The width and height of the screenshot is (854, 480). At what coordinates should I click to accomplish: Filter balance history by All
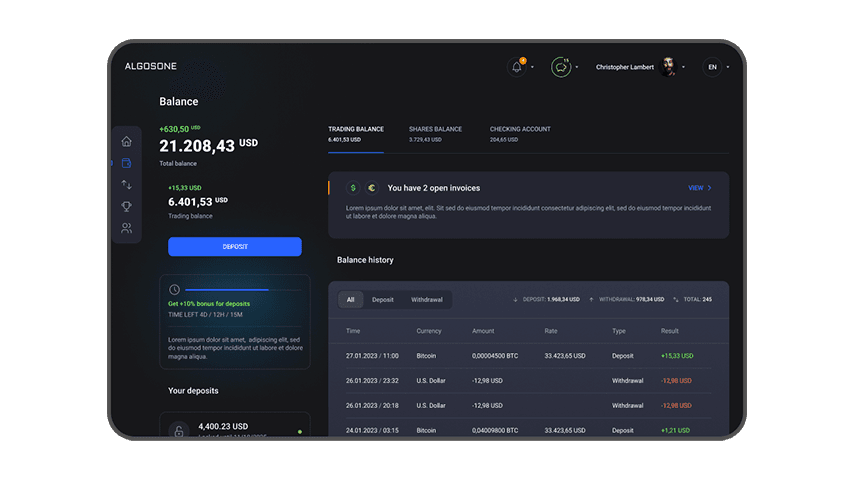tap(350, 299)
